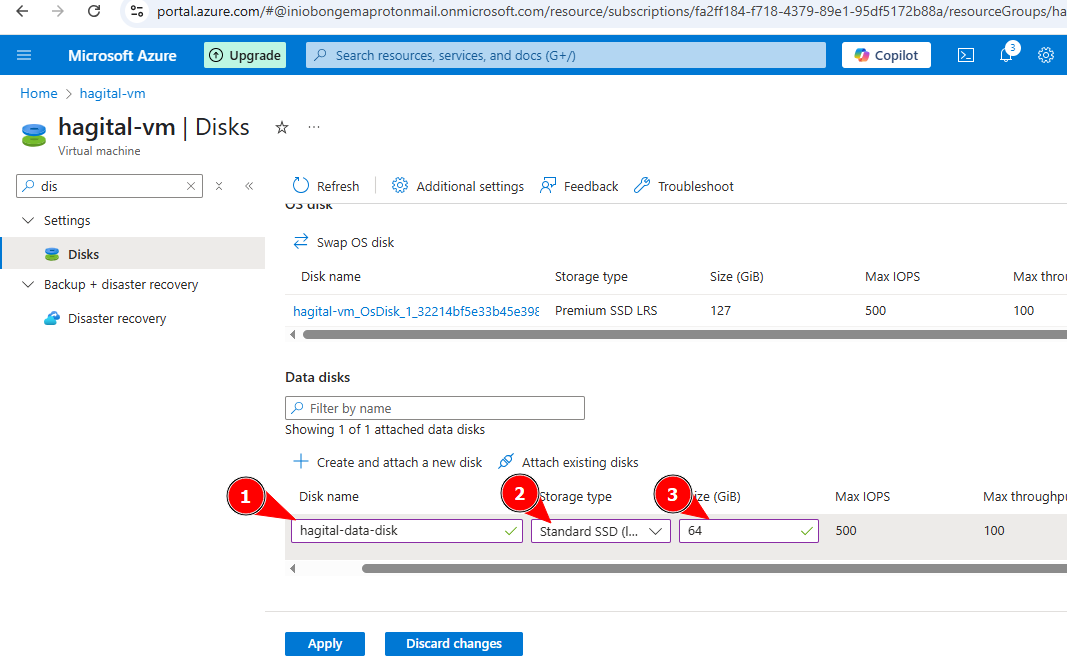Open site information icon in the address bar
Screen dimensions: 1067x671
pyautogui.click(x=137, y=11)
